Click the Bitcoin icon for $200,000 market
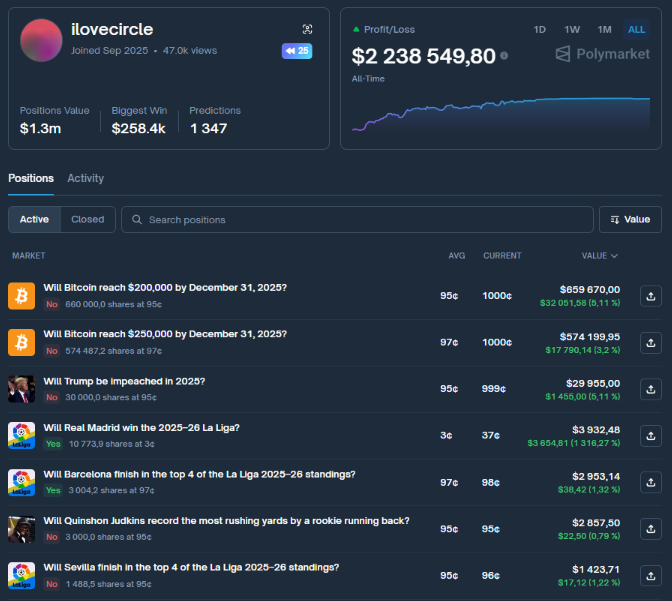 (x=21, y=296)
